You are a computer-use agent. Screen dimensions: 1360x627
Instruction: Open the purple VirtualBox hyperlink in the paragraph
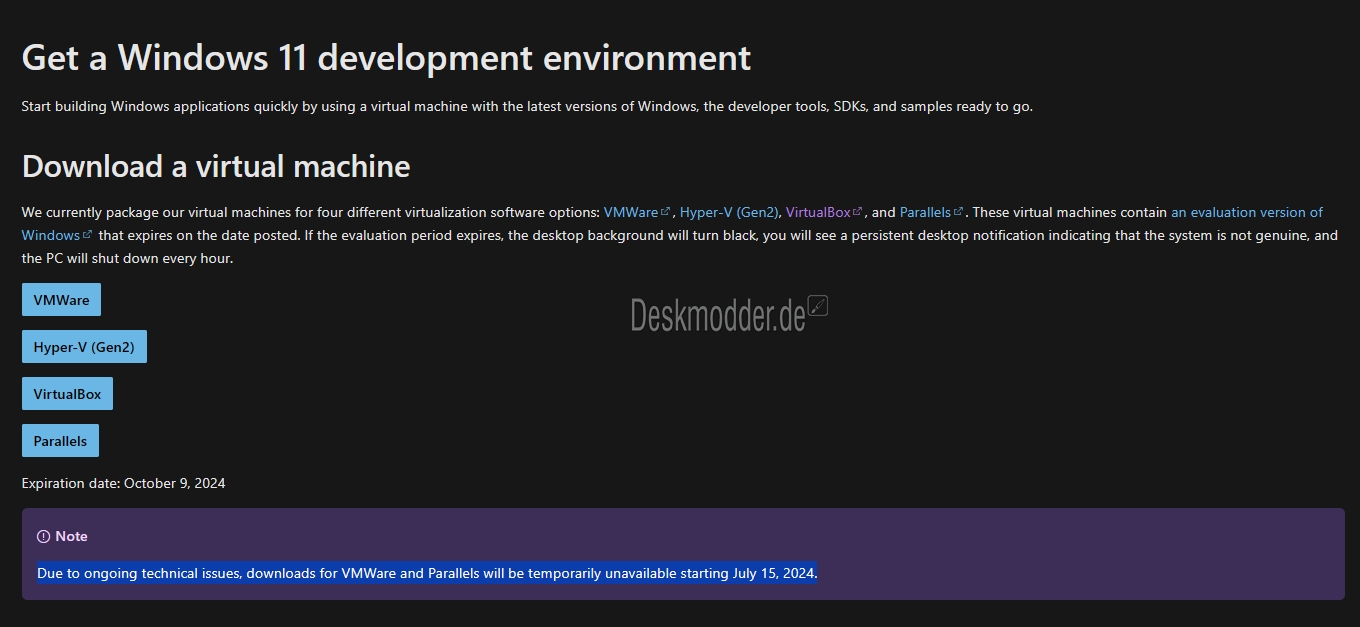[x=824, y=212]
